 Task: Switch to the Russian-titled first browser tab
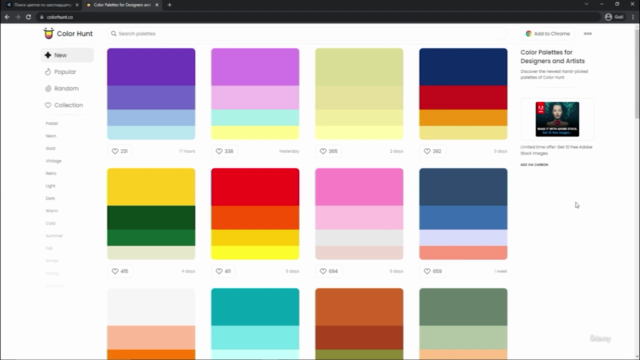tap(41, 5)
